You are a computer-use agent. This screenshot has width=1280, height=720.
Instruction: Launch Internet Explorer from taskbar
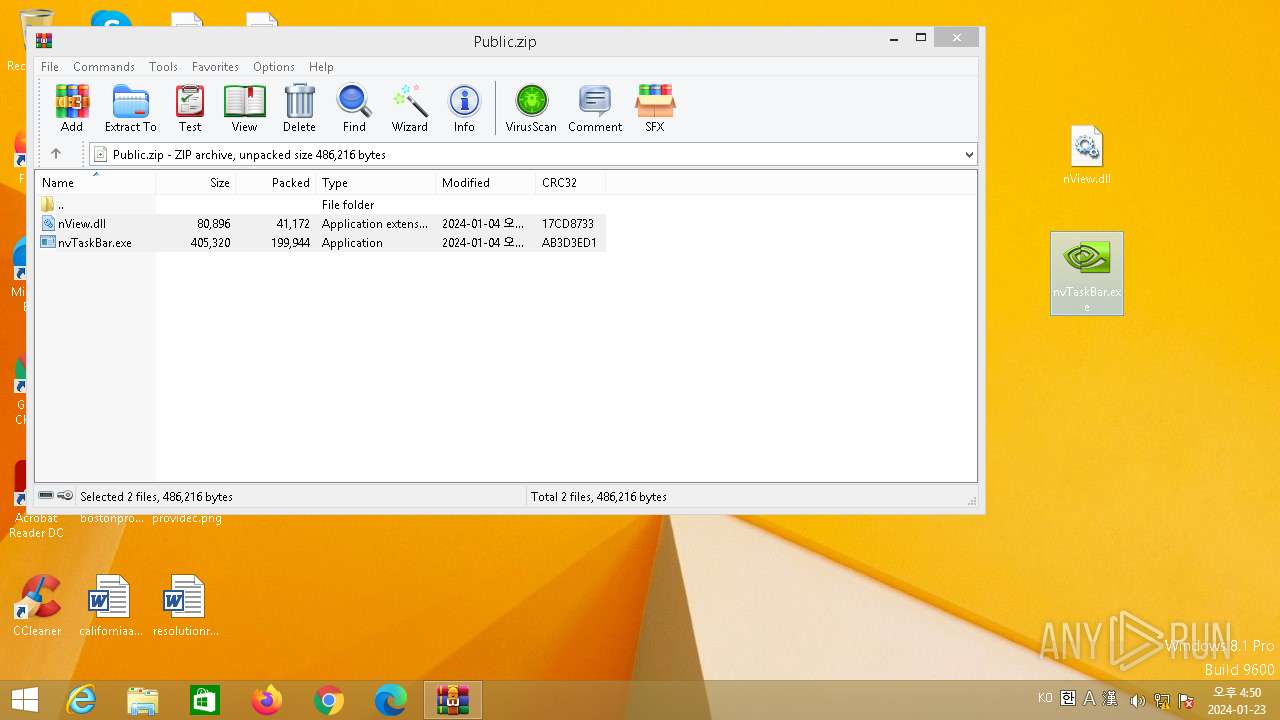[x=81, y=700]
